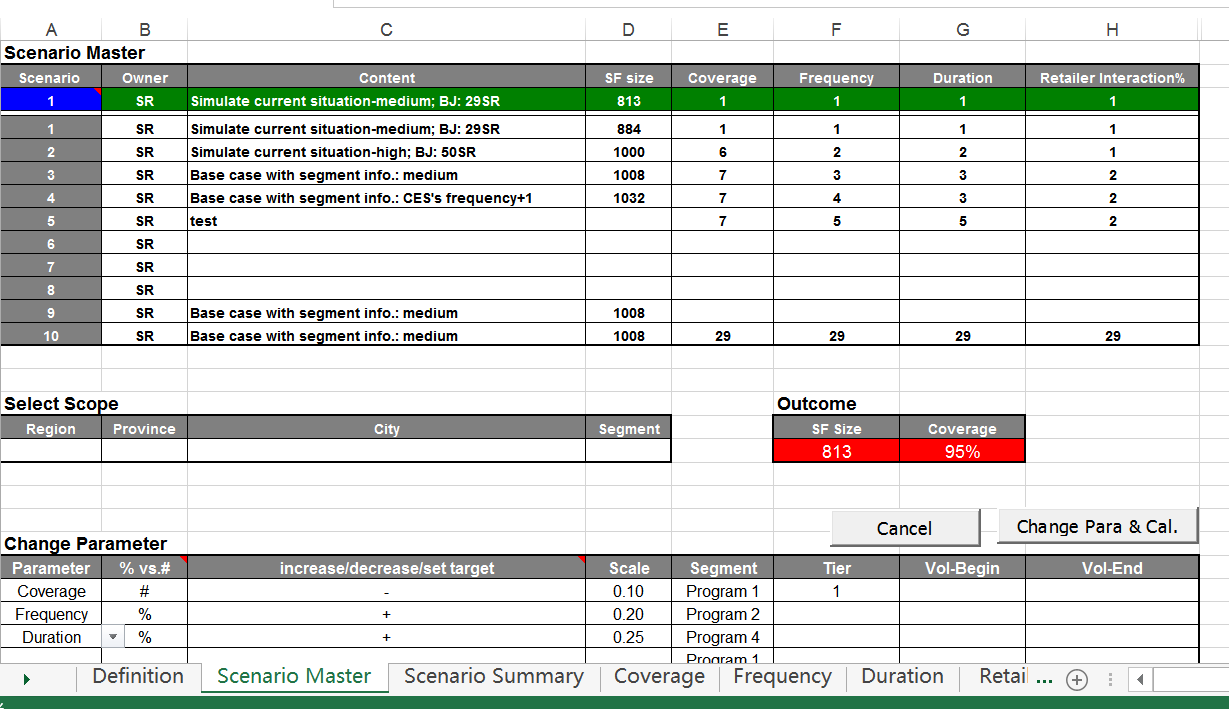This screenshot has height=709, width=1229.
Task: Click the Cancel button
Action: (x=905, y=528)
